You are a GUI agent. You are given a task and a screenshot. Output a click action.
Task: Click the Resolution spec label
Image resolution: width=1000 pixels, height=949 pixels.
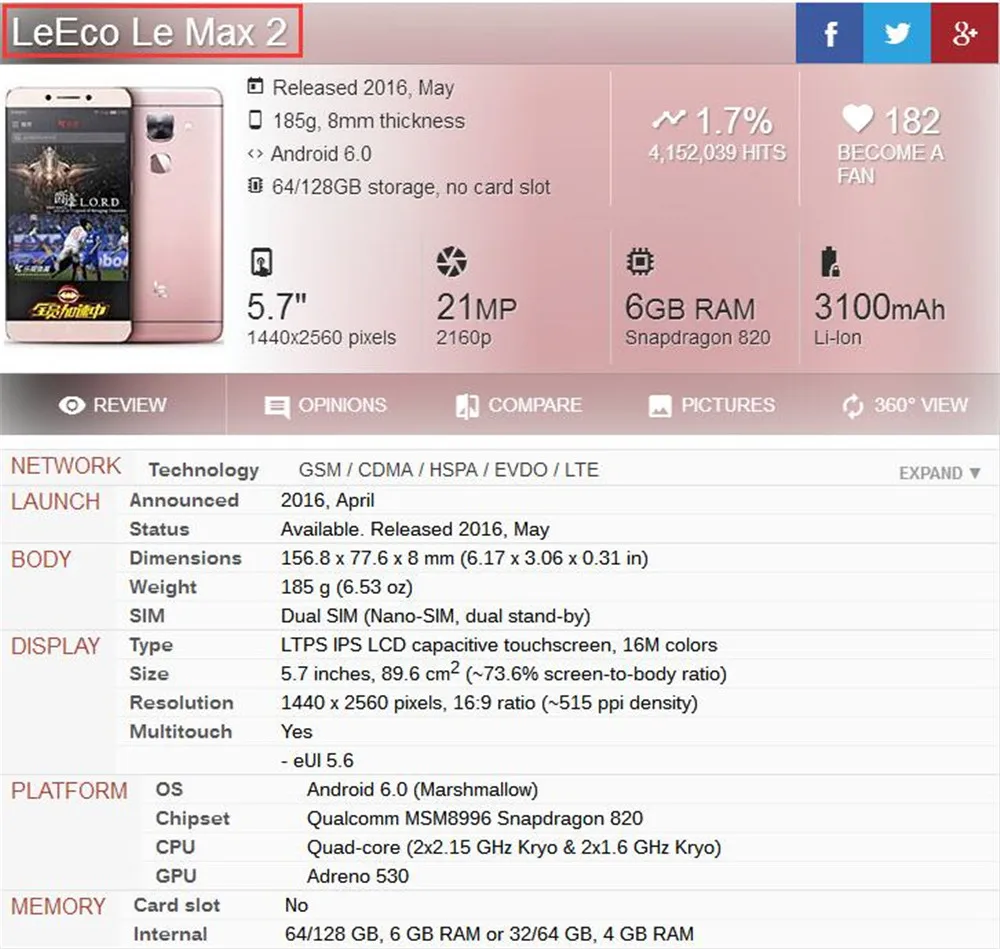182,703
